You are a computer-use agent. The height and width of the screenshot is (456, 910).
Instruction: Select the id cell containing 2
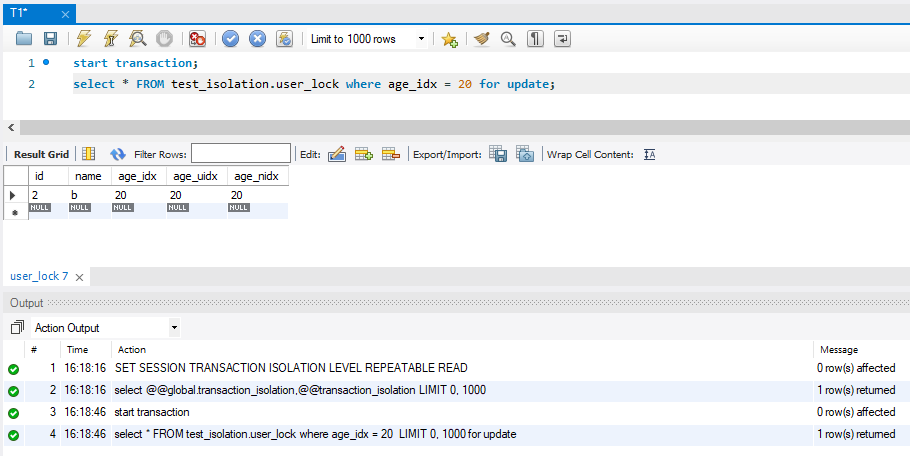click(x=48, y=195)
